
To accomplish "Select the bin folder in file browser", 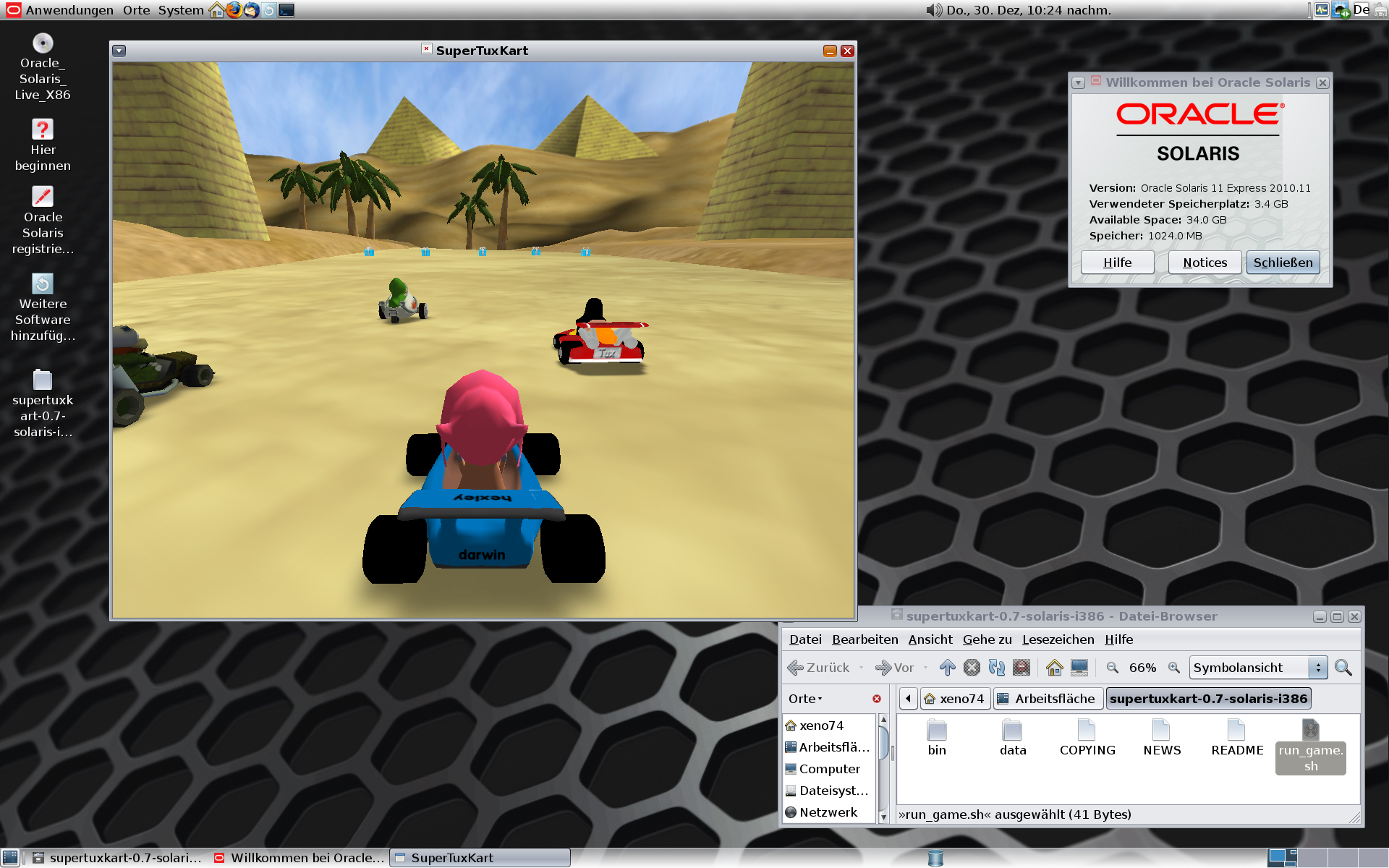I will [x=937, y=738].
